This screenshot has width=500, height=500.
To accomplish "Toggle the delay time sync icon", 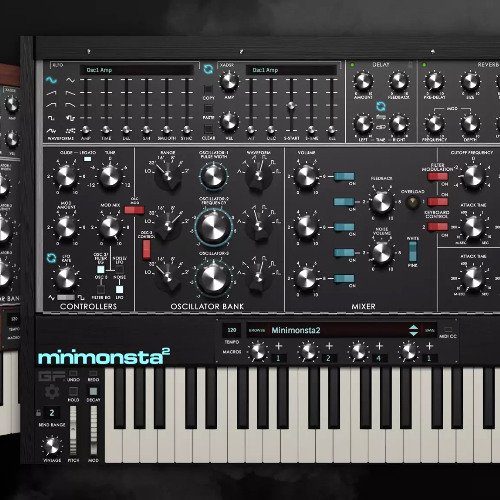I will tap(381, 106).
